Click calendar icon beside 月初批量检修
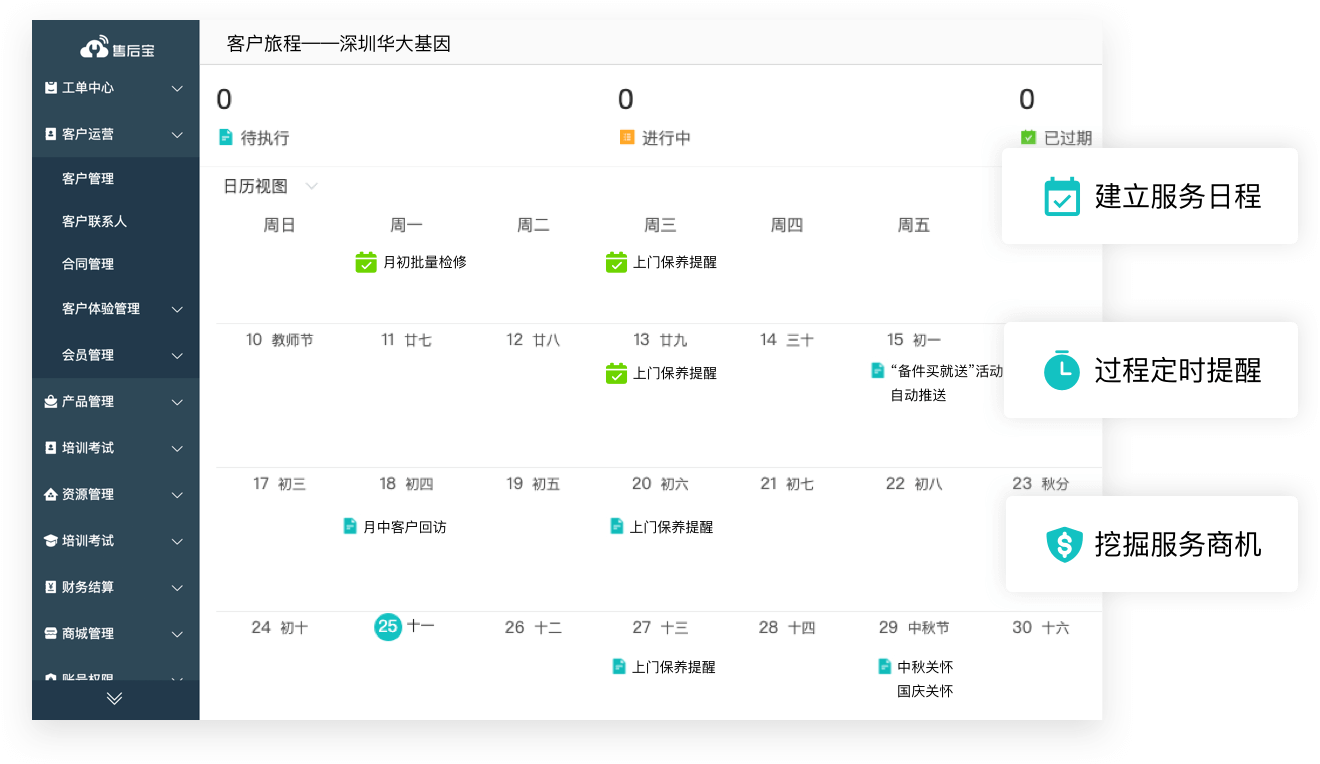The image size is (1320, 764). pyautogui.click(x=366, y=262)
